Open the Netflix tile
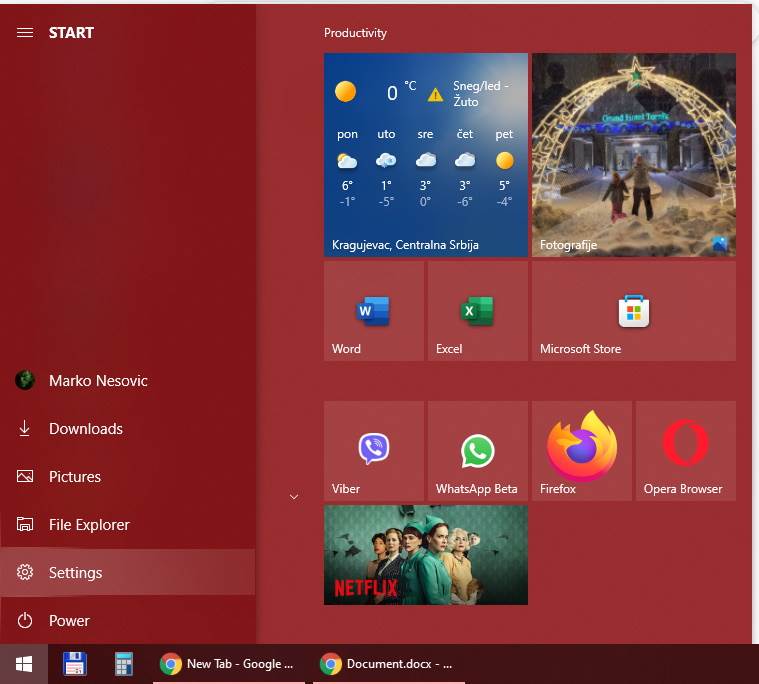This screenshot has width=759, height=684. pyautogui.click(x=425, y=555)
